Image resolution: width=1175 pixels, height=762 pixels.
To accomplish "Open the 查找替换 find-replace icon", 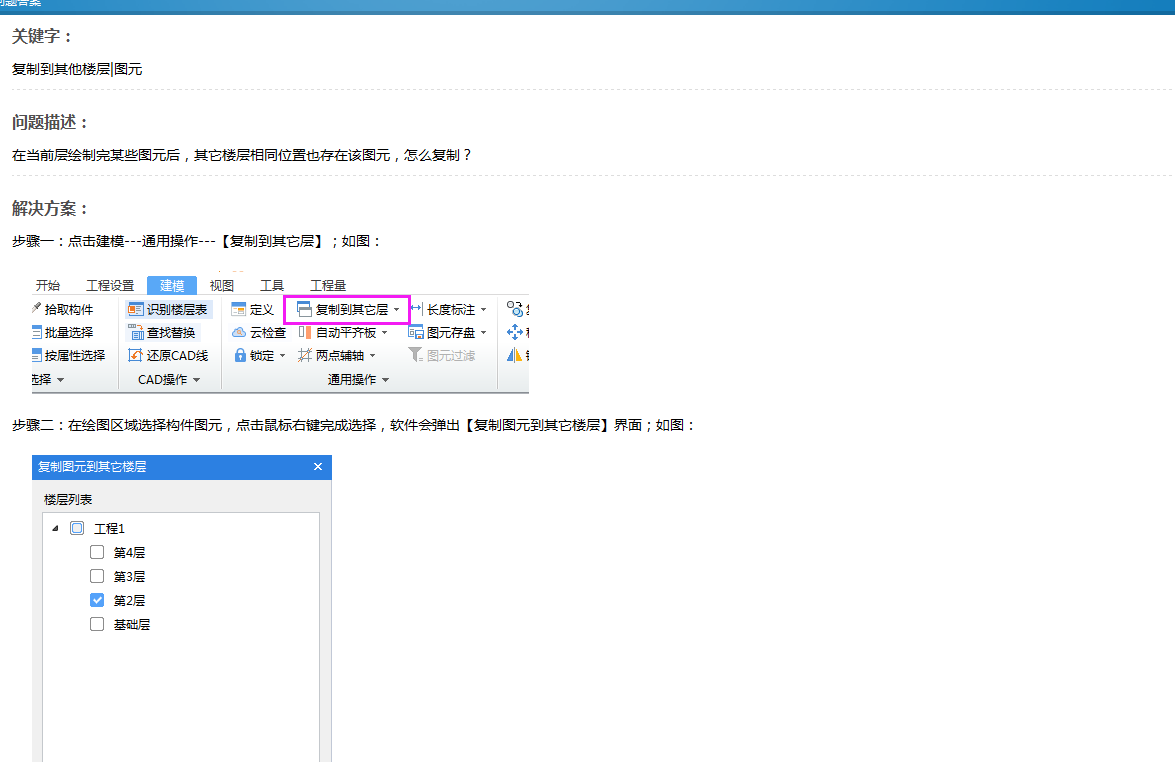I will 136,332.
